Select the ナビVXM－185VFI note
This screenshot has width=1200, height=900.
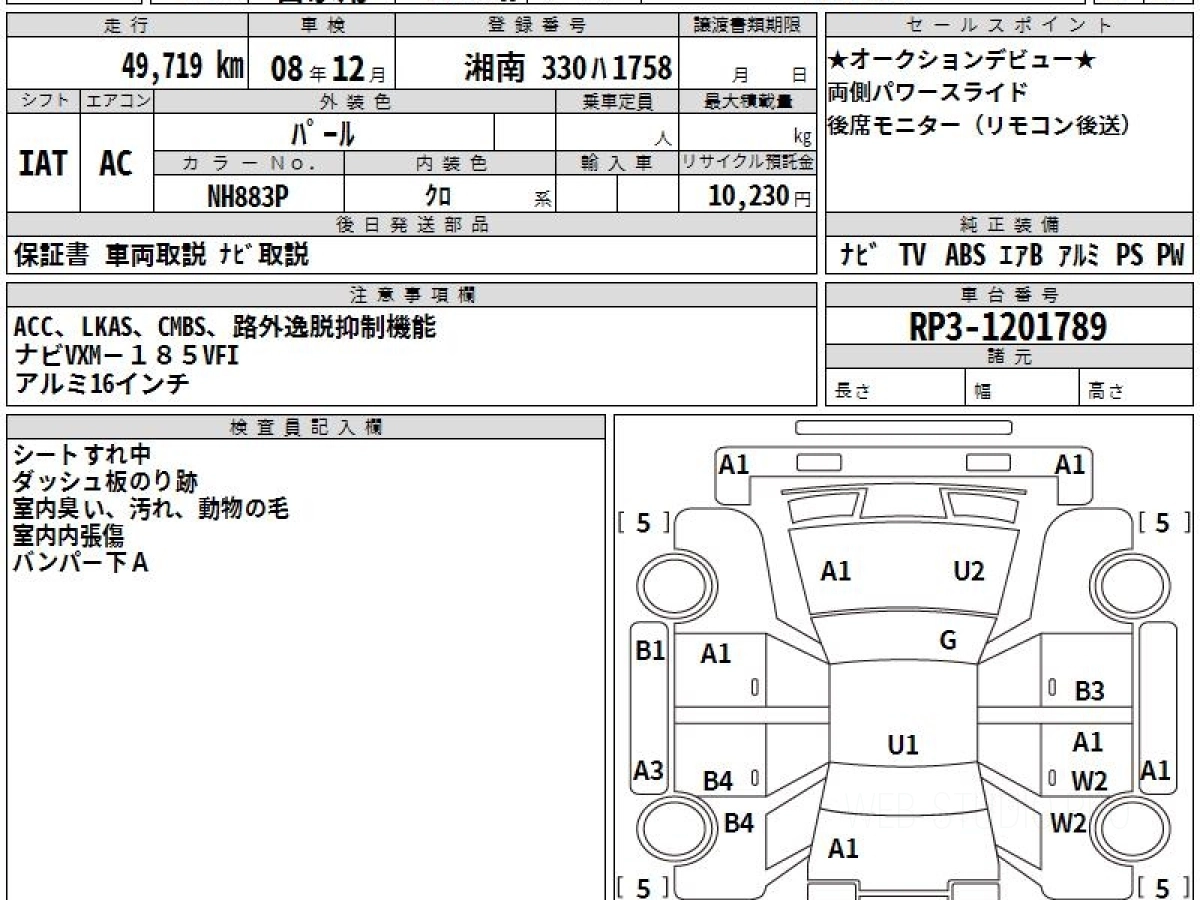coord(127,355)
